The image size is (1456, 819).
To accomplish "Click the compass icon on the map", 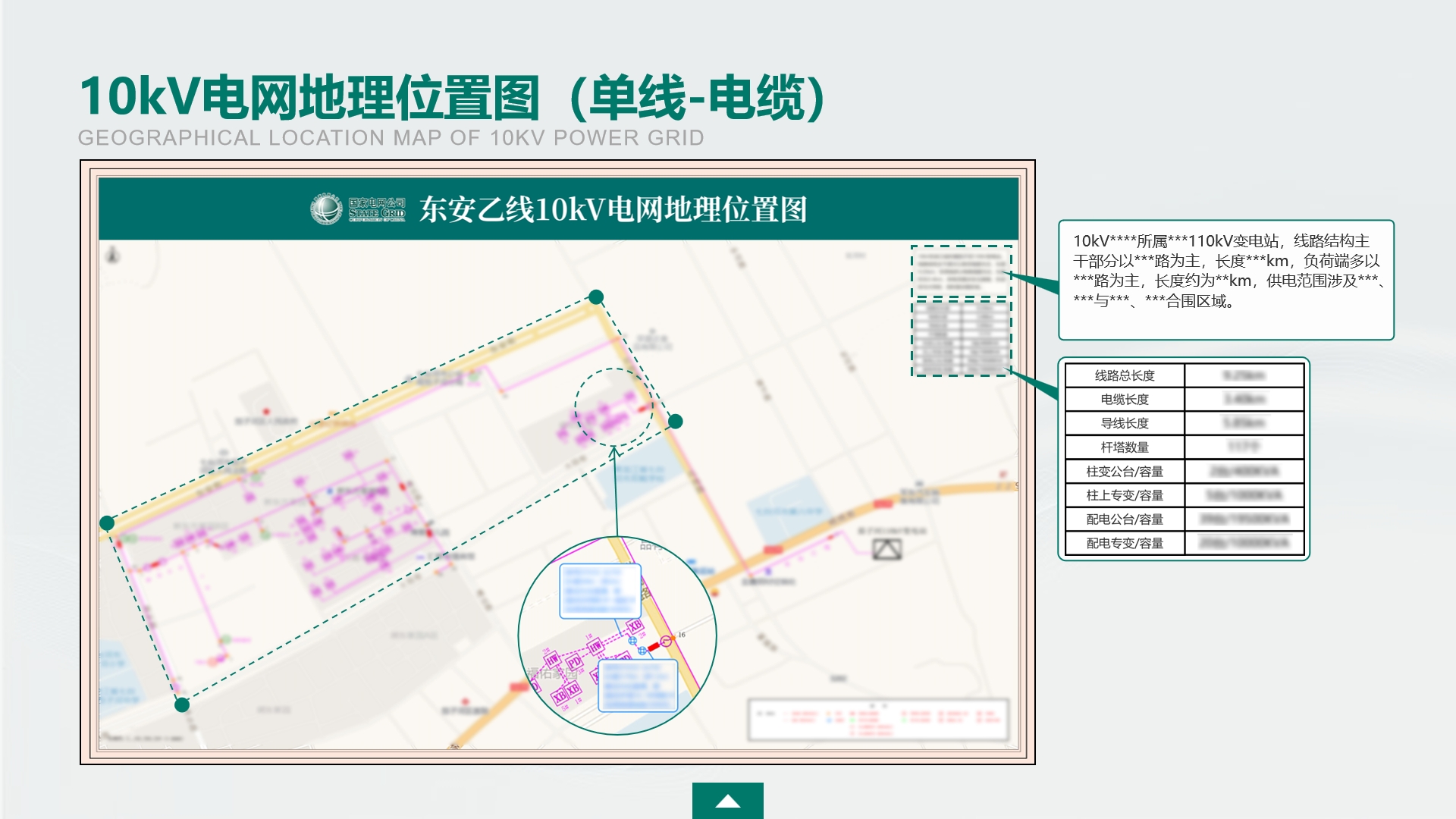I will 113,255.
